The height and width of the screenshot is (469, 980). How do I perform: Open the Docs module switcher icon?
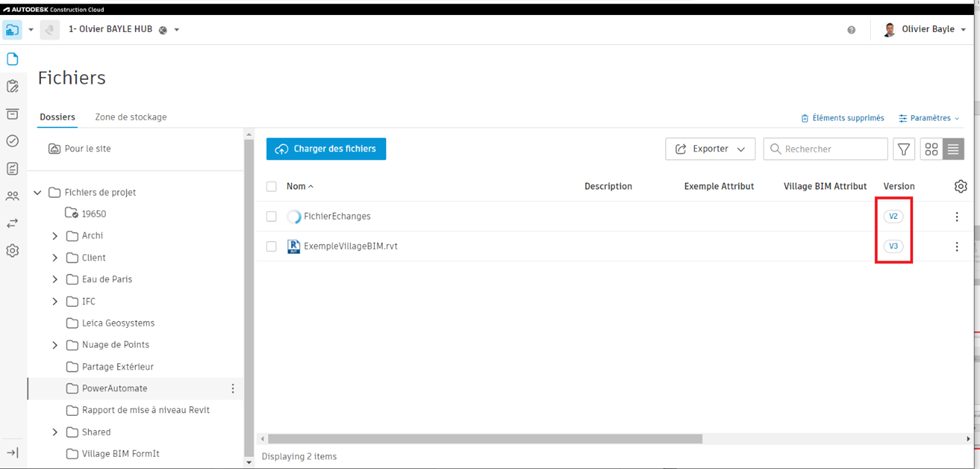pyautogui.click(x=12, y=29)
